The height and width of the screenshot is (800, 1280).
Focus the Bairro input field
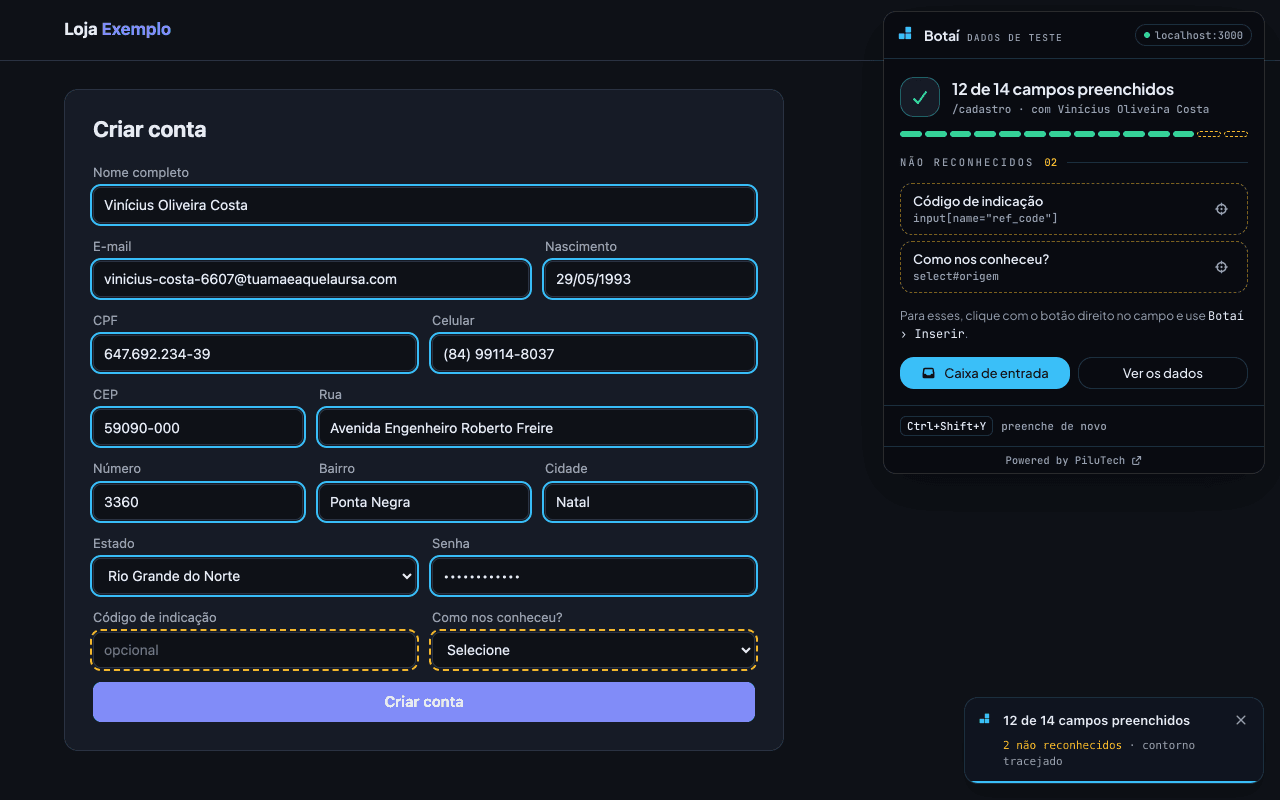(x=424, y=502)
